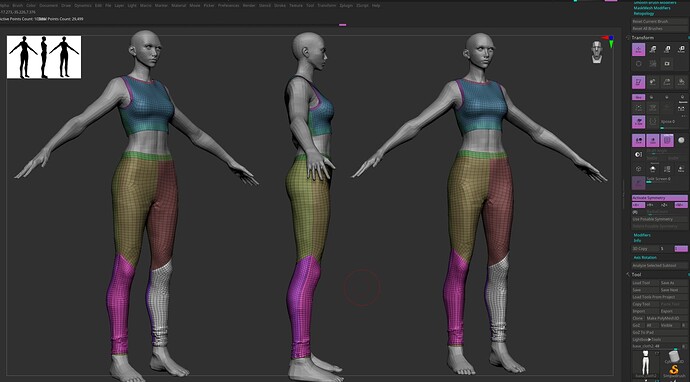This screenshot has width=690, height=382.
Task: Click Make PolyMesh3D button
Action: [667, 318]
